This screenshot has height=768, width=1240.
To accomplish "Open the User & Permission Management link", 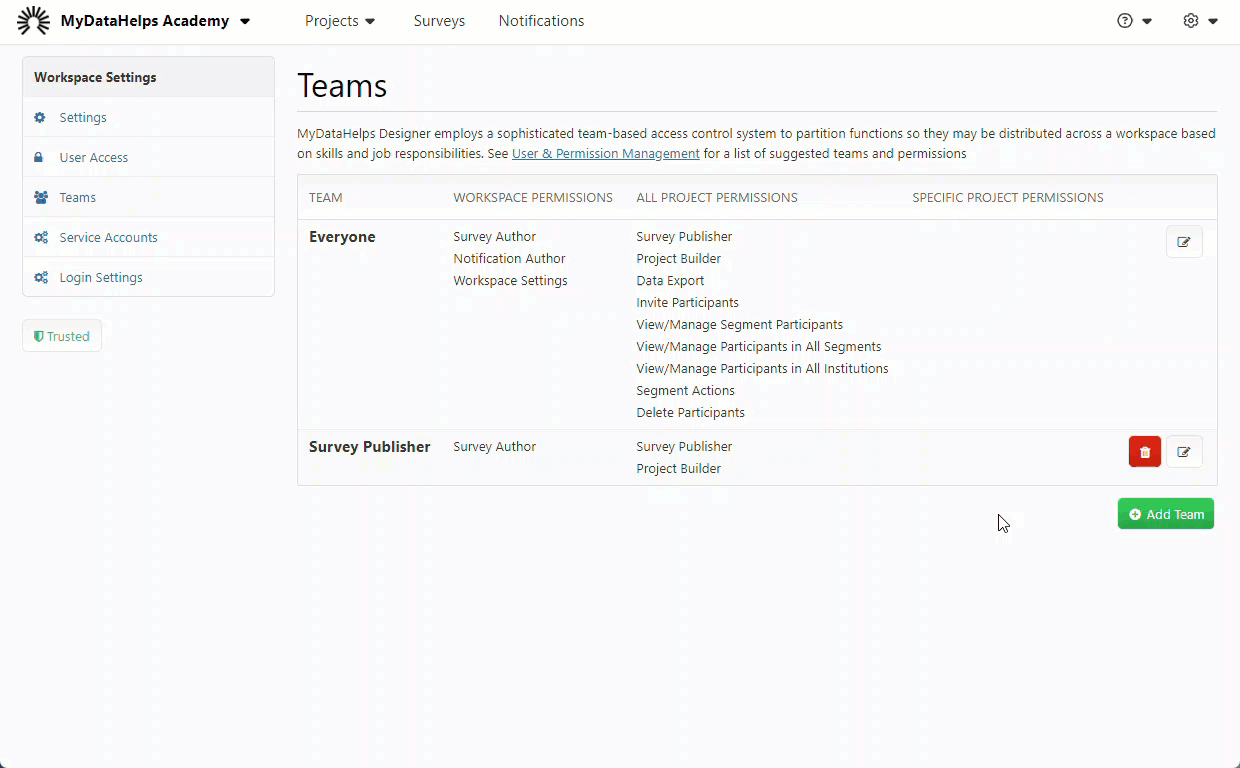I will pos(605,154).
